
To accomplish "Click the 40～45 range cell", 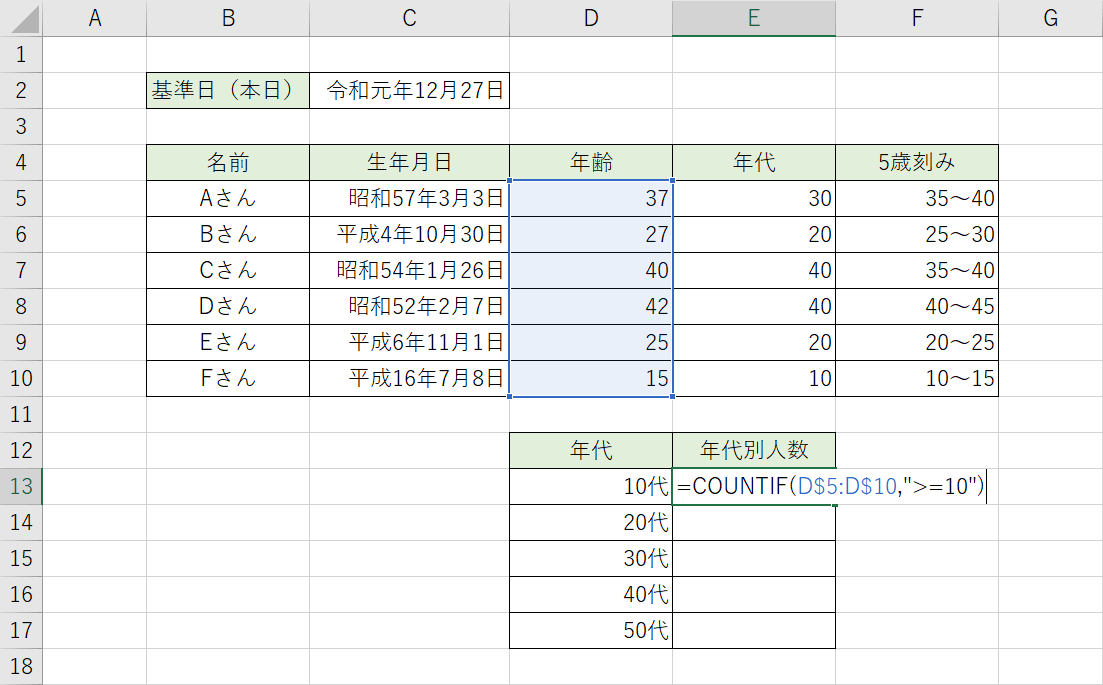I will click(x=917, y=306).
